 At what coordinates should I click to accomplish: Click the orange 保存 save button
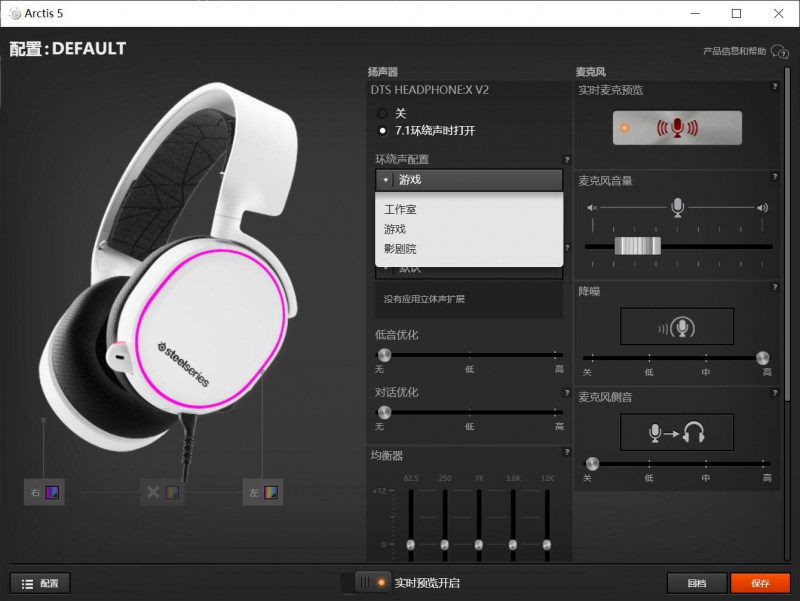(760, 583)
